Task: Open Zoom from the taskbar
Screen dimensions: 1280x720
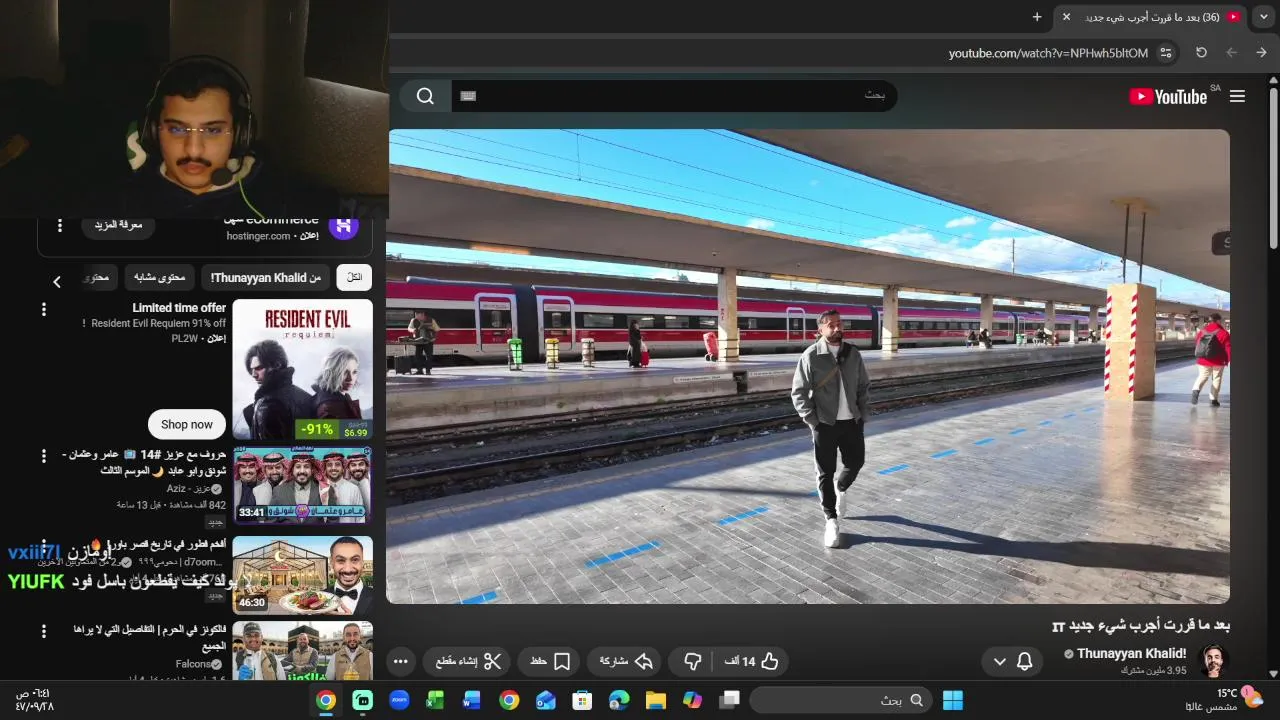Action: (399, 700)
